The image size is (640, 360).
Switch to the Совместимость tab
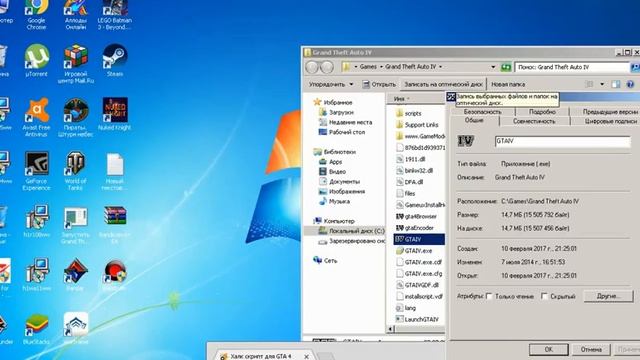pos(534,121)
